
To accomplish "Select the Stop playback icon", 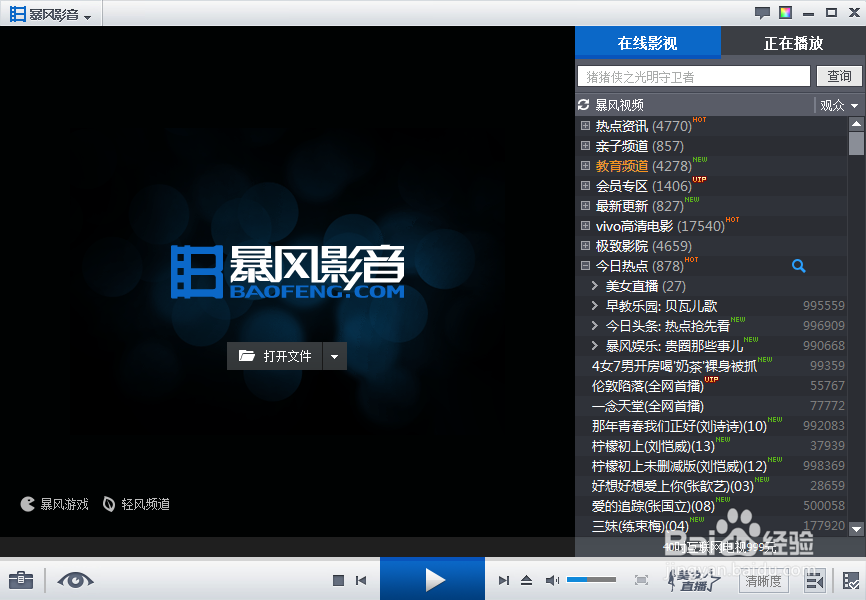I will (x=338, y=580).
